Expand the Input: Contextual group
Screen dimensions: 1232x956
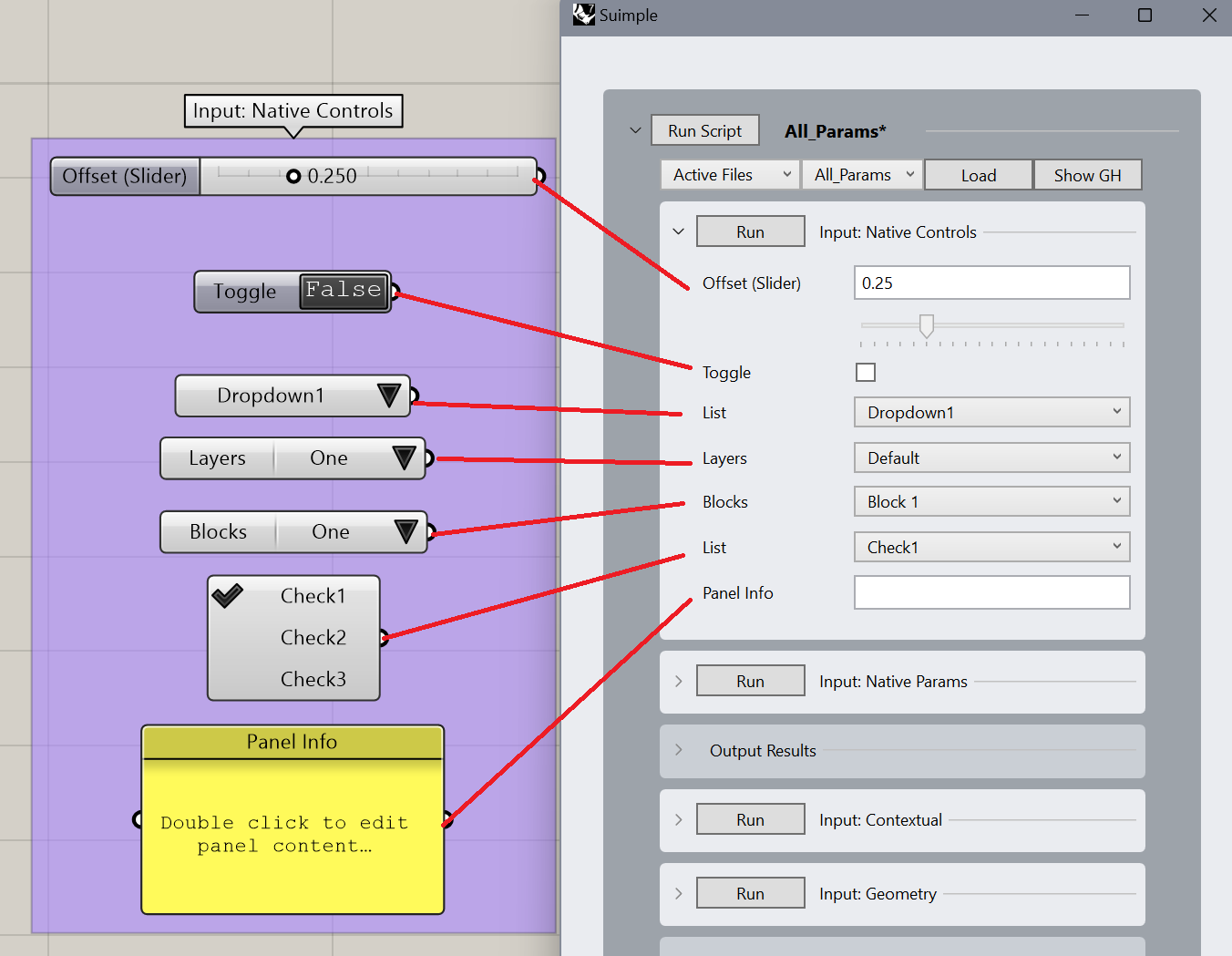click(678, 819)
